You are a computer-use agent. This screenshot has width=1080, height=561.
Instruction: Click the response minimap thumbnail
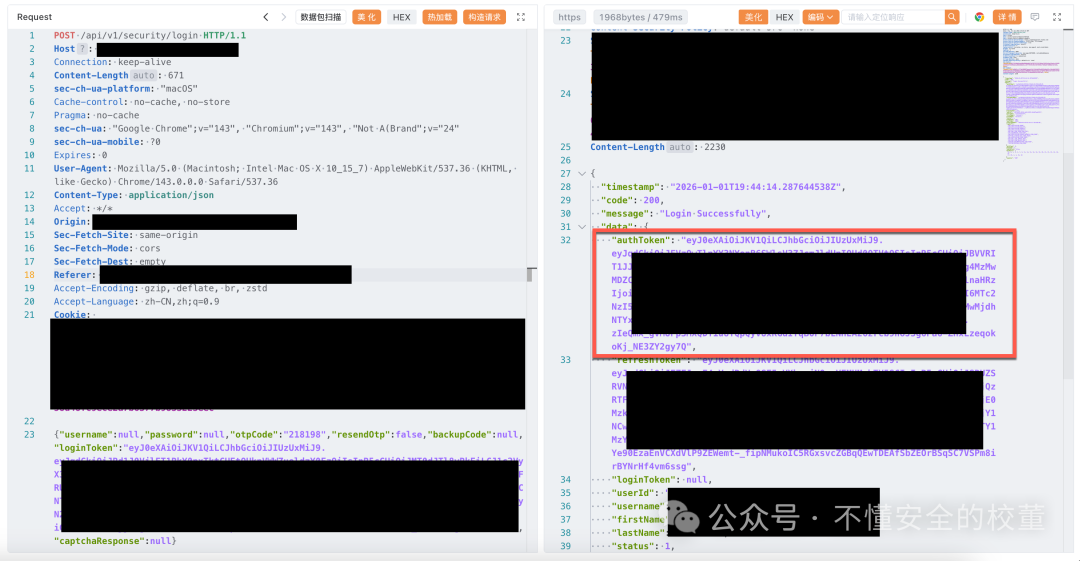pyautogui.click(x=1031, y=95)
